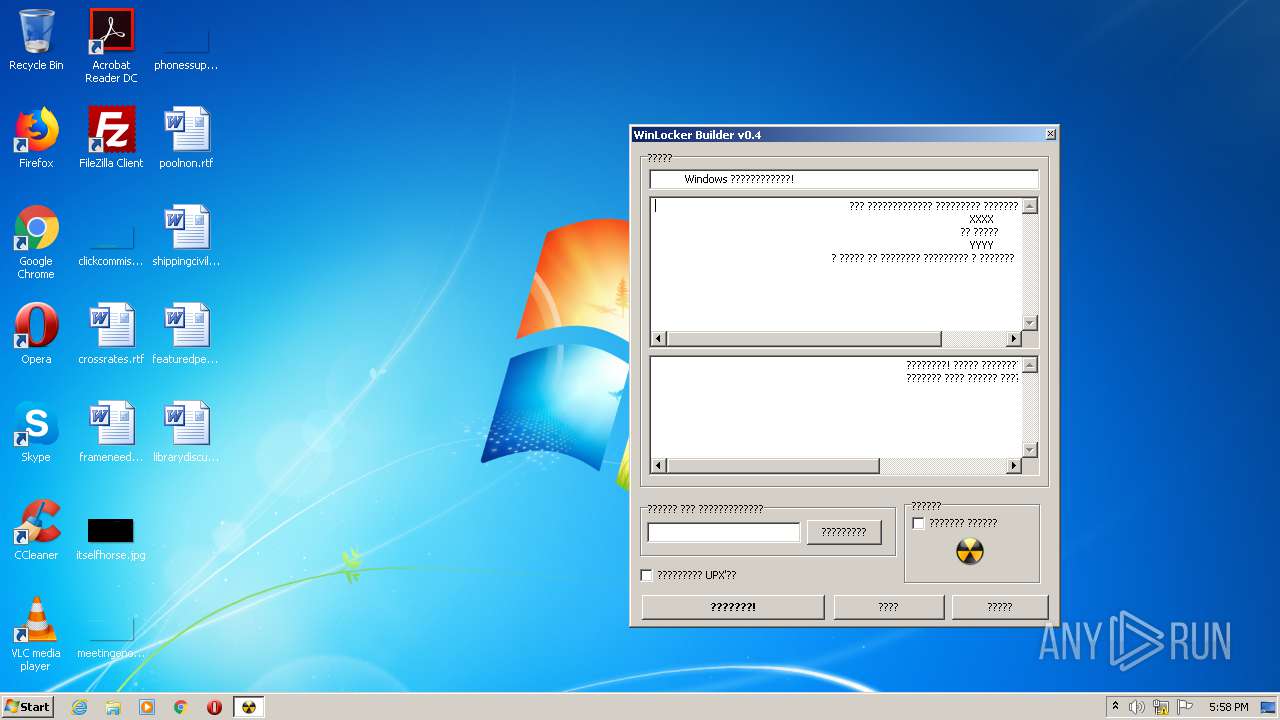Enable the UPX compression checkbox
1280x720 pixels.
click(646, 575)
